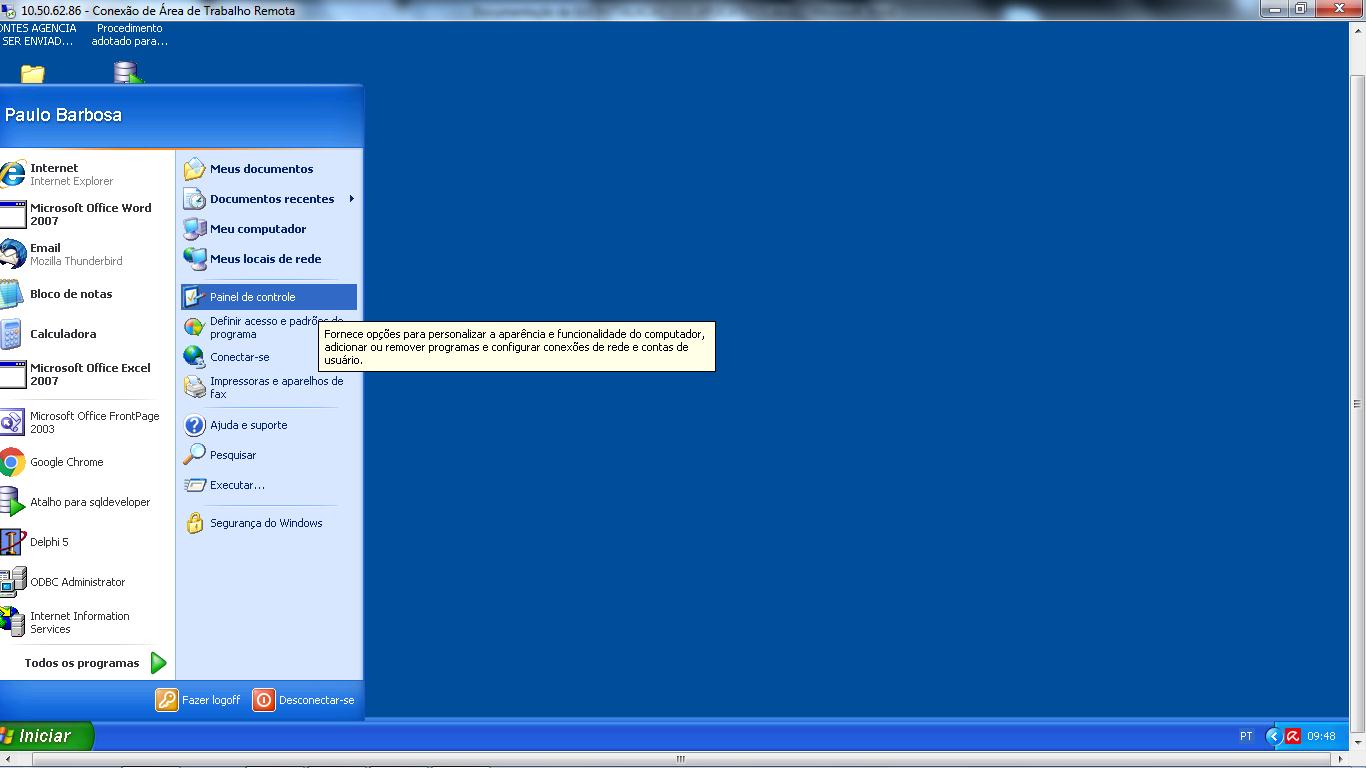The image size is (1366, 768).
Task: Open ODBC Administrator
Action: coord(87,582)
